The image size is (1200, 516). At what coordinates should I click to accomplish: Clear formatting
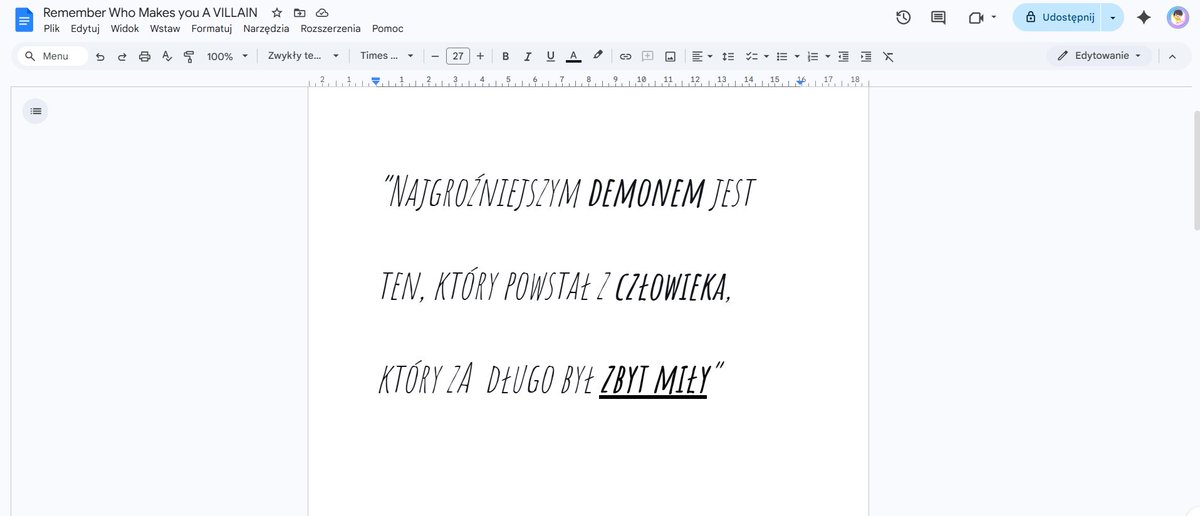(888, 56)
